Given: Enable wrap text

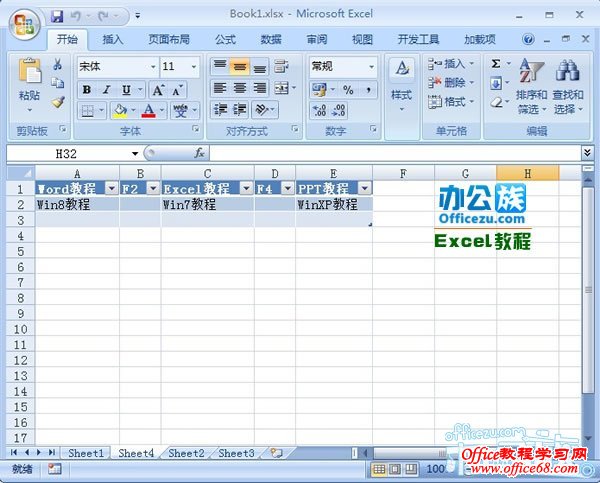Looking at the screenshot, I should tap(281, 66).
